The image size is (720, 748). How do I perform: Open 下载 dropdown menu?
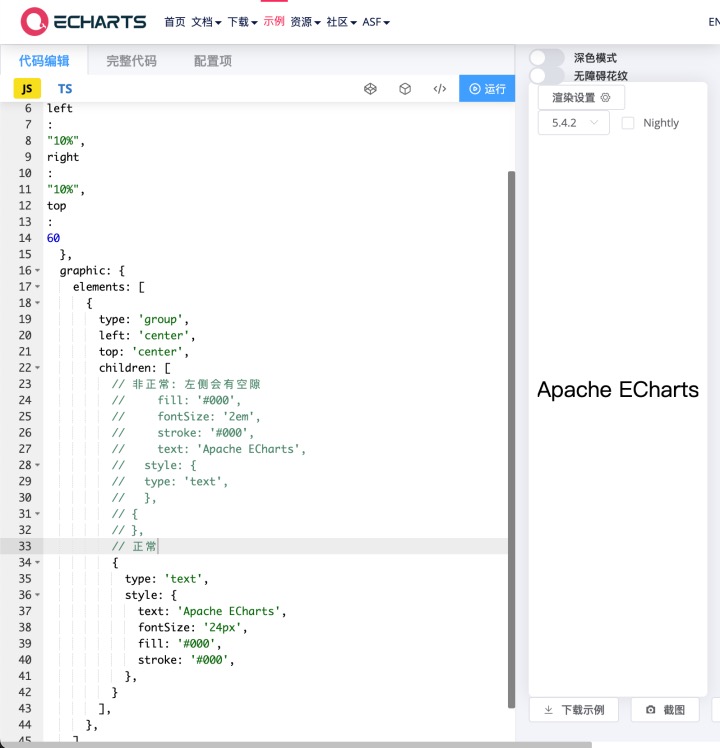click(242, 22)
